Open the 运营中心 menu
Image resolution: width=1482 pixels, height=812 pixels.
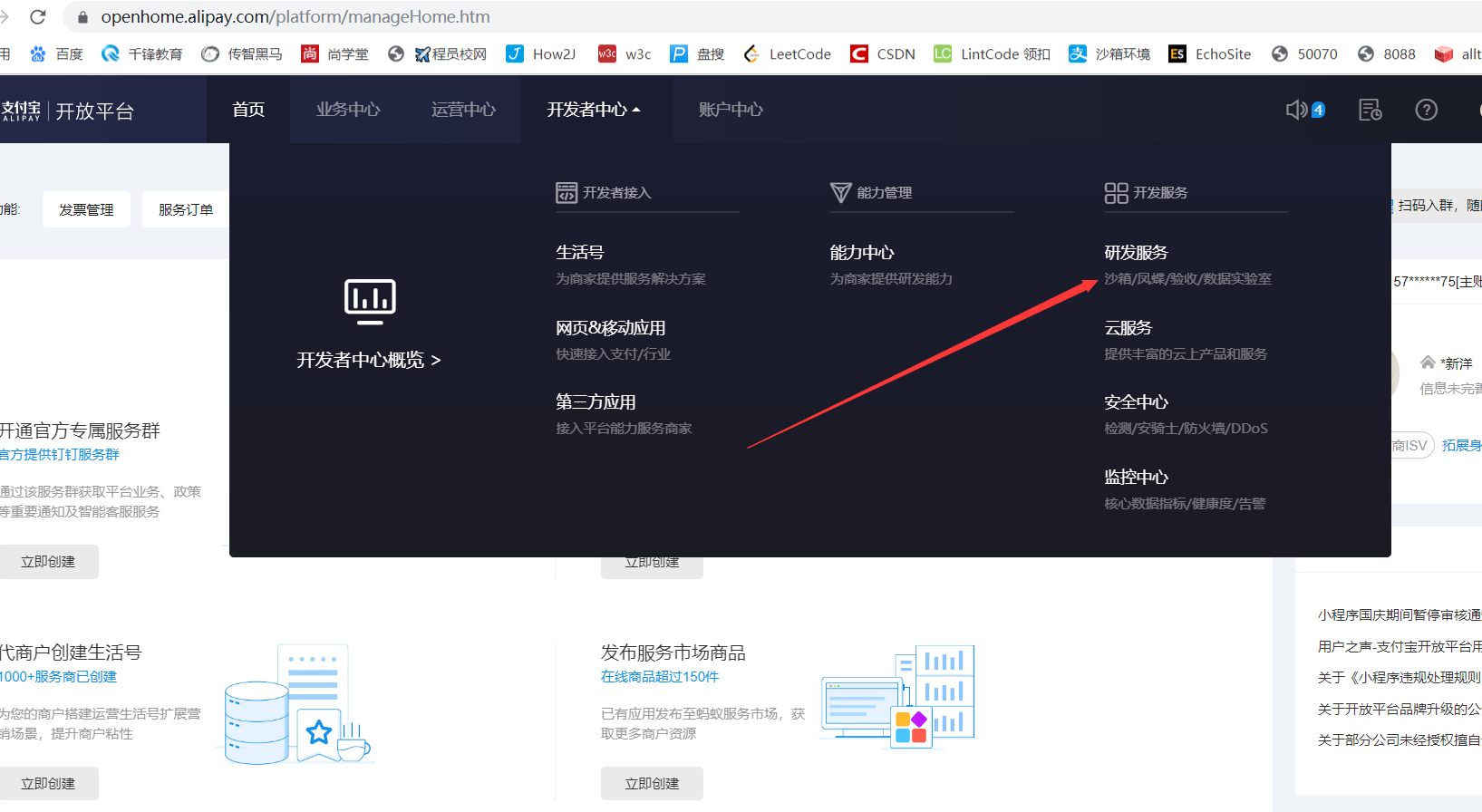point(463,110)
